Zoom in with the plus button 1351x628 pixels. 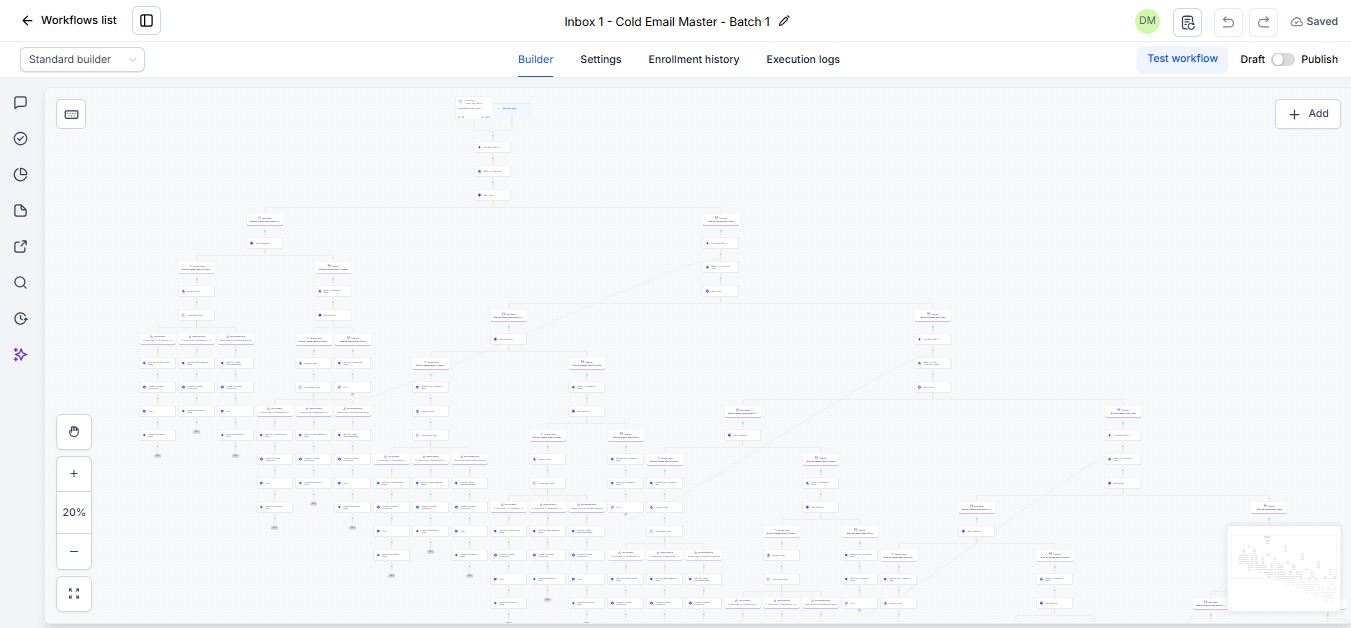[x=74, y=473]
